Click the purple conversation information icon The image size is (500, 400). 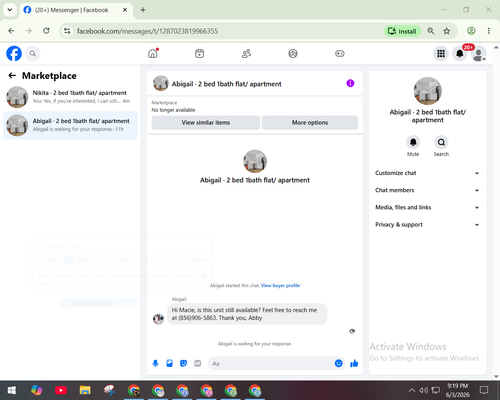pos(350,83)
